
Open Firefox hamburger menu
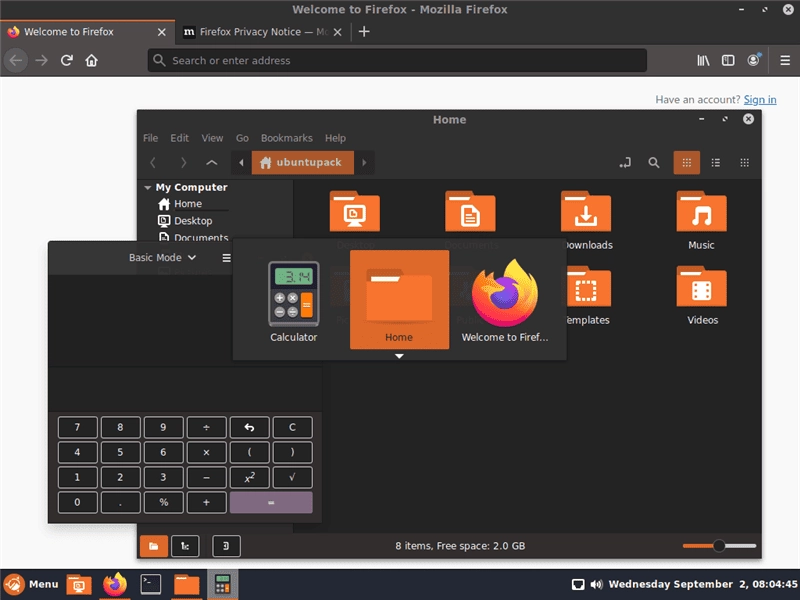tap(785, 60)
